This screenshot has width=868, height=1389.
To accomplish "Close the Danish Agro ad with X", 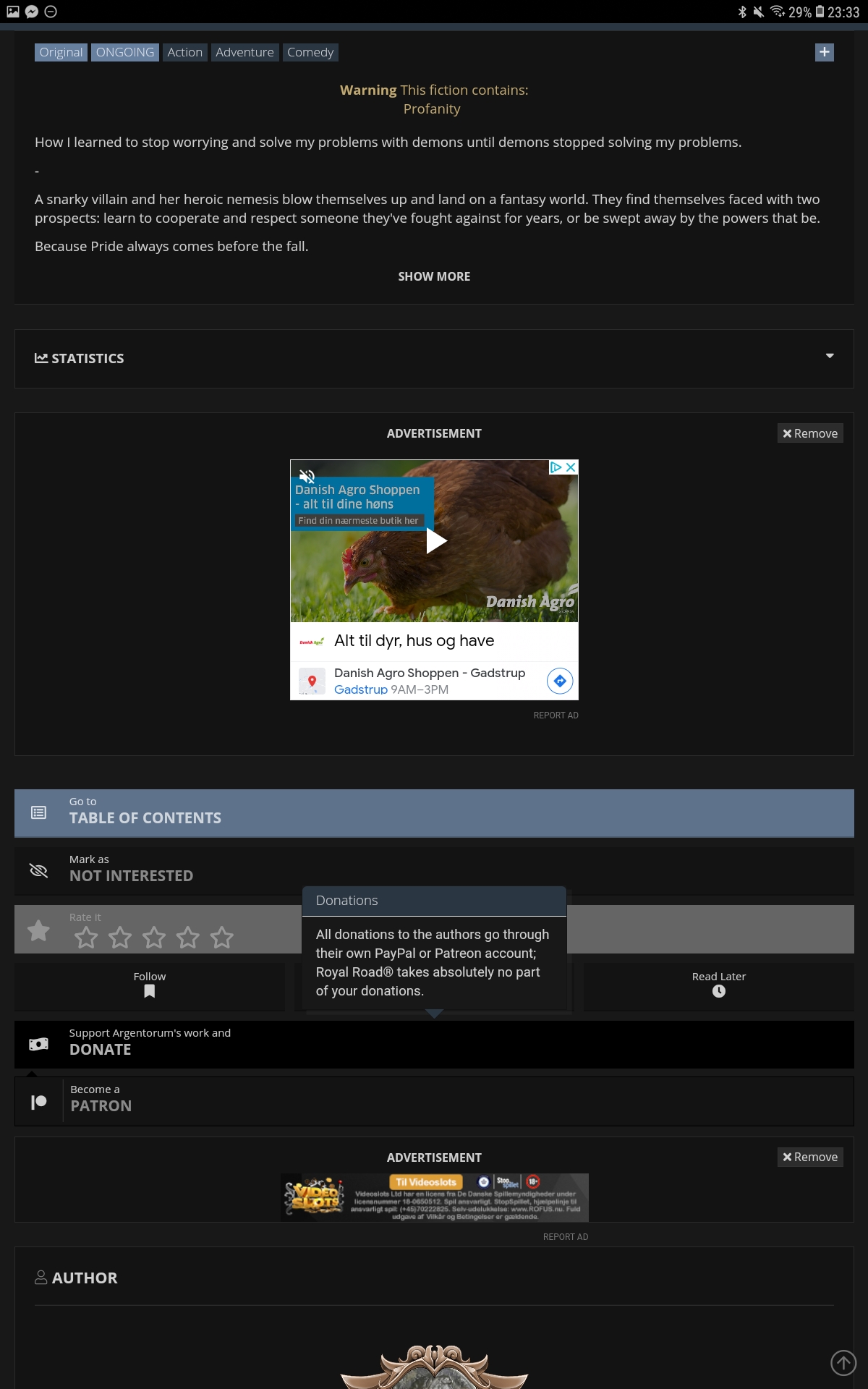I will 571,467.
